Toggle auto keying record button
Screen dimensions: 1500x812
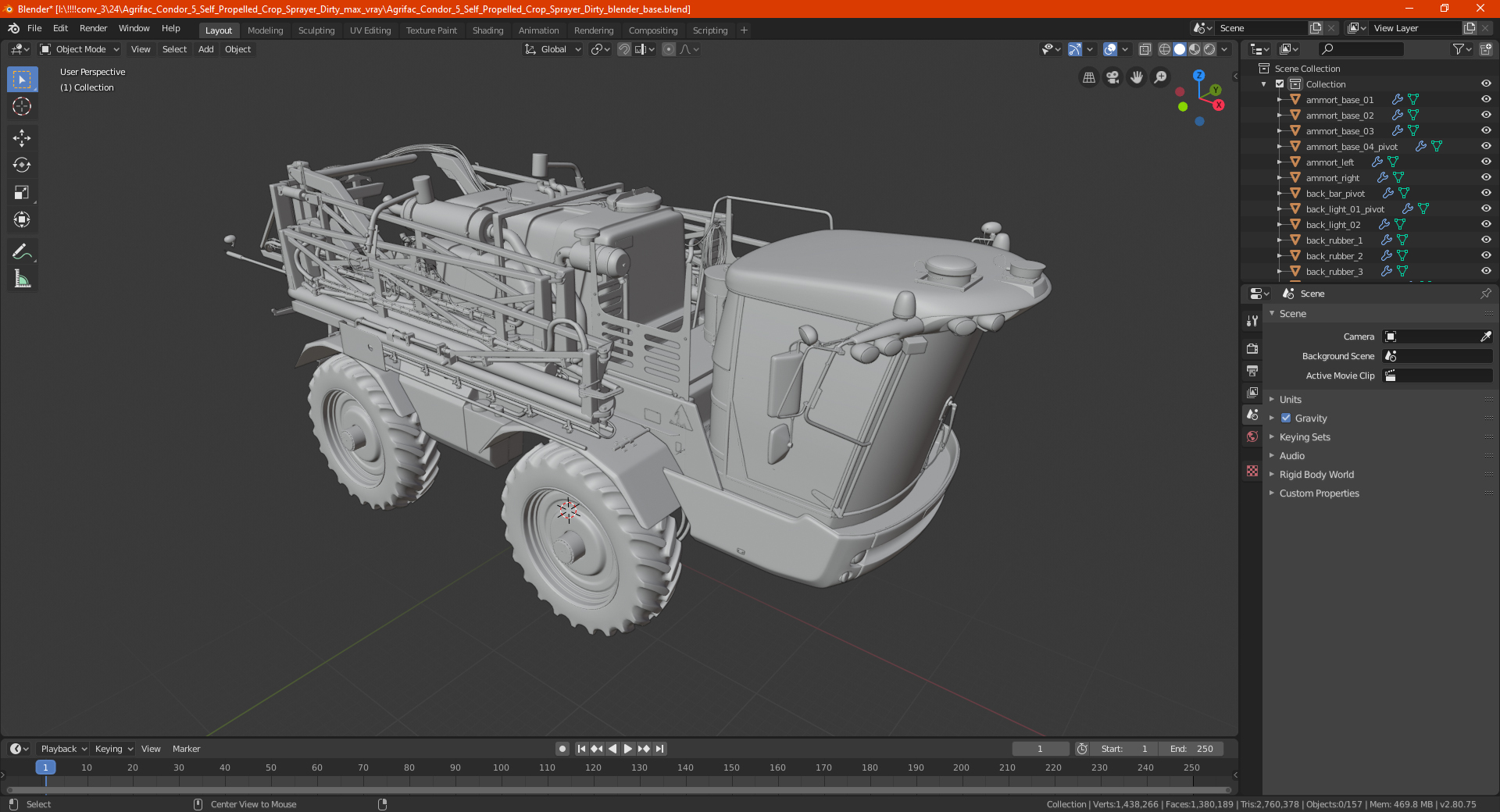coord(562,749)
